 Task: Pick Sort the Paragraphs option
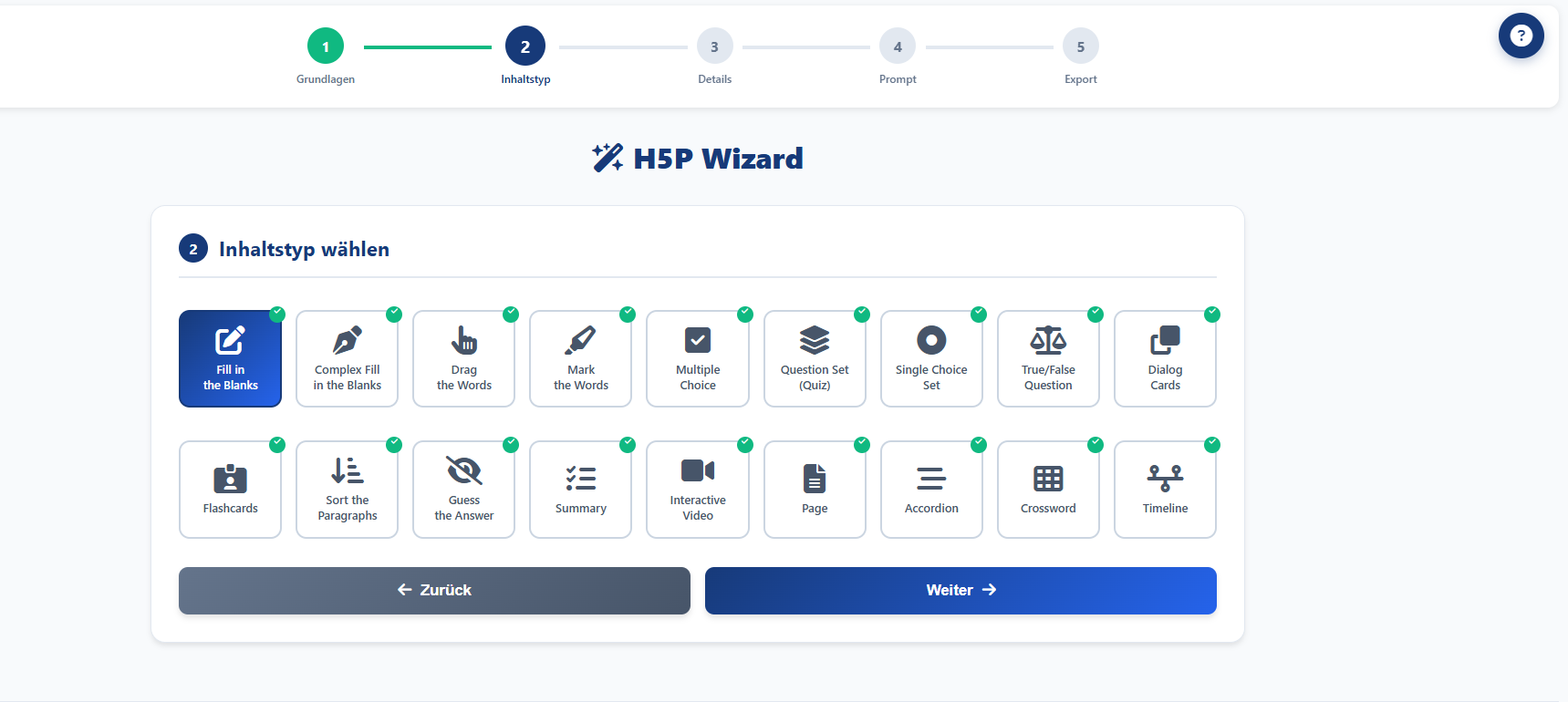[x=347, y=490]
